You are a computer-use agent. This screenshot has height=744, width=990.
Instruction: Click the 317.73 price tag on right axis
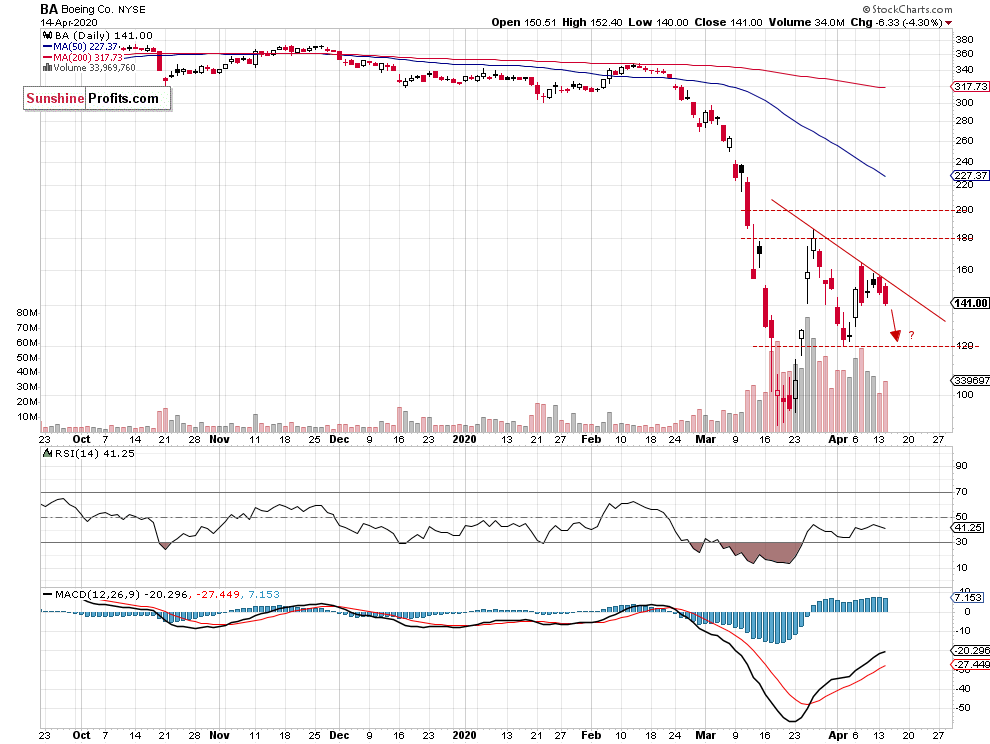970,87
